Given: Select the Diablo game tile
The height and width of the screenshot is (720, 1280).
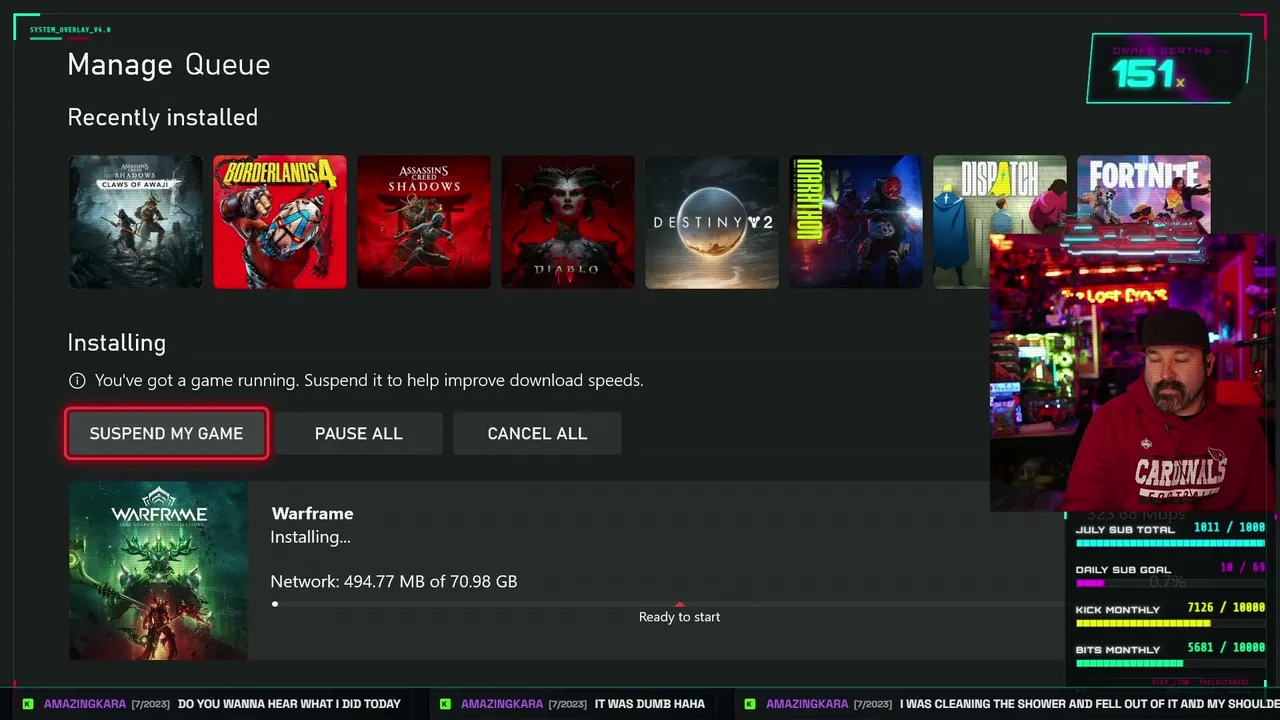Looking at the screenshot, I should [x=568, y=222].
